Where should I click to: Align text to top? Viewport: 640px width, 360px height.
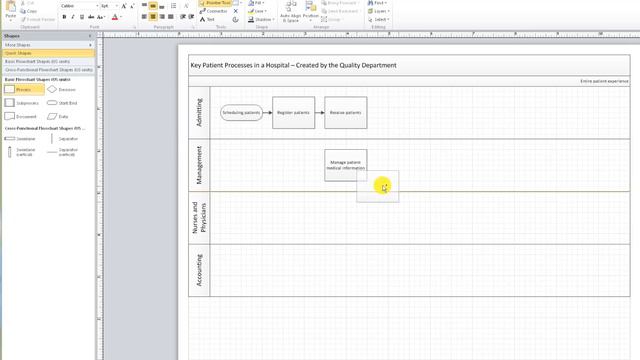coord(144,6)
